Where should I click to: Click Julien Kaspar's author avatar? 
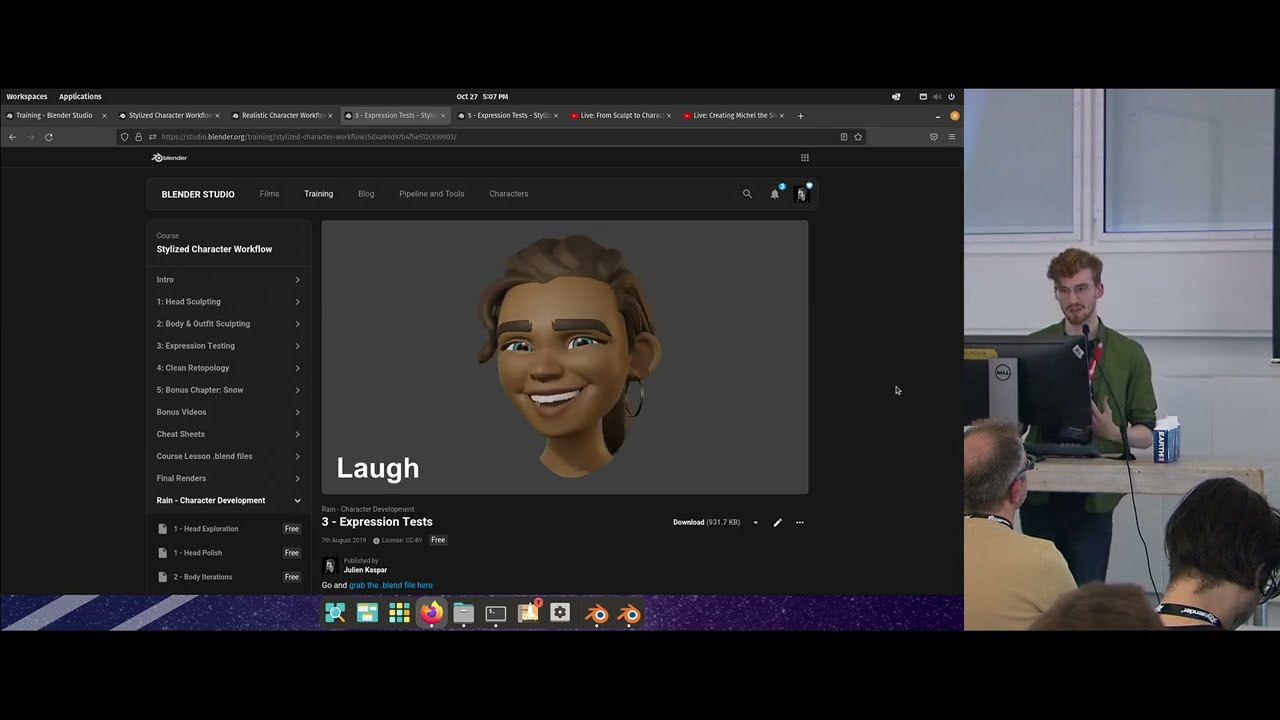click(x=330, y=566)
